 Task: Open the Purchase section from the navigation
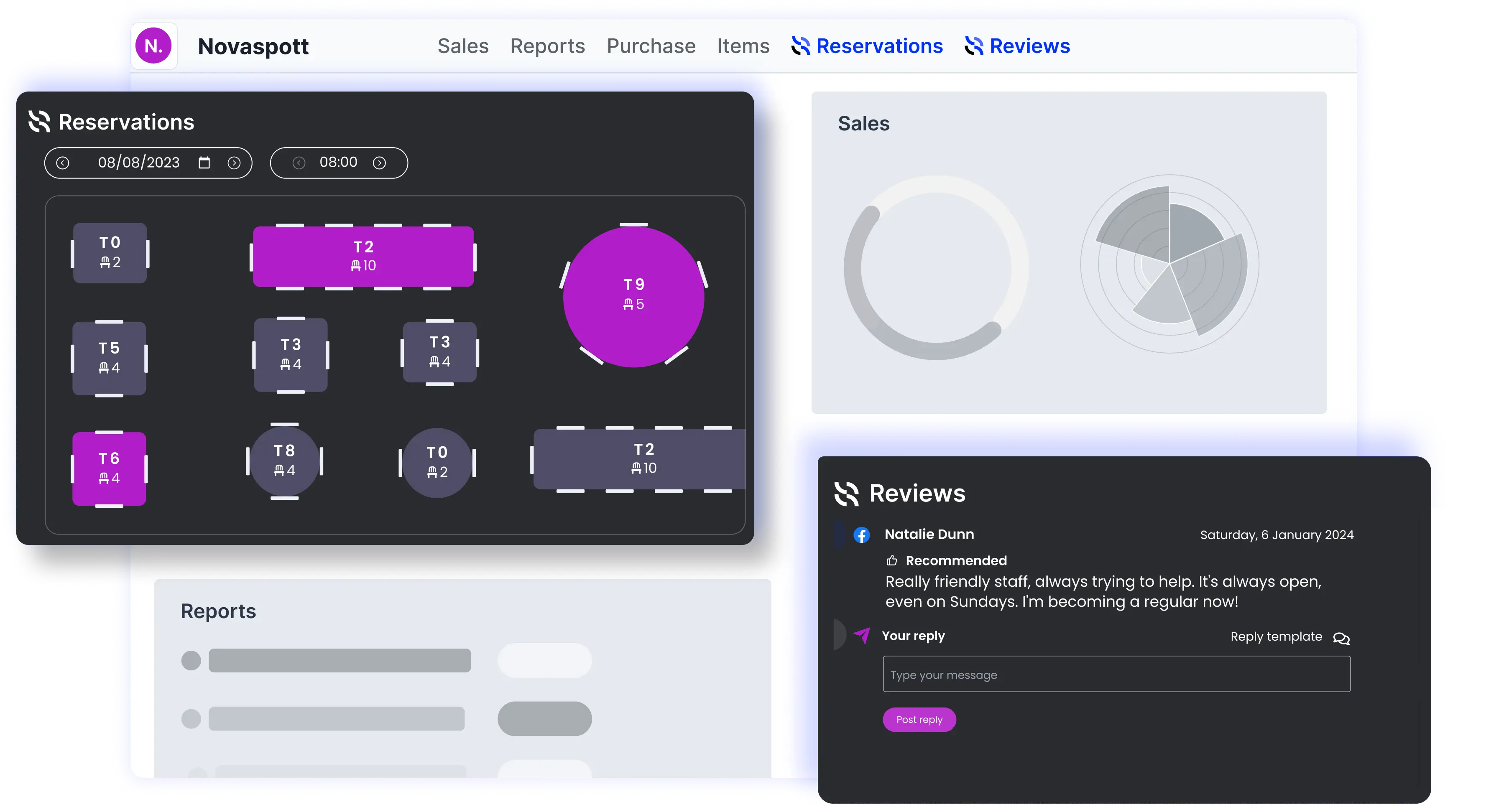pos(651,46)
